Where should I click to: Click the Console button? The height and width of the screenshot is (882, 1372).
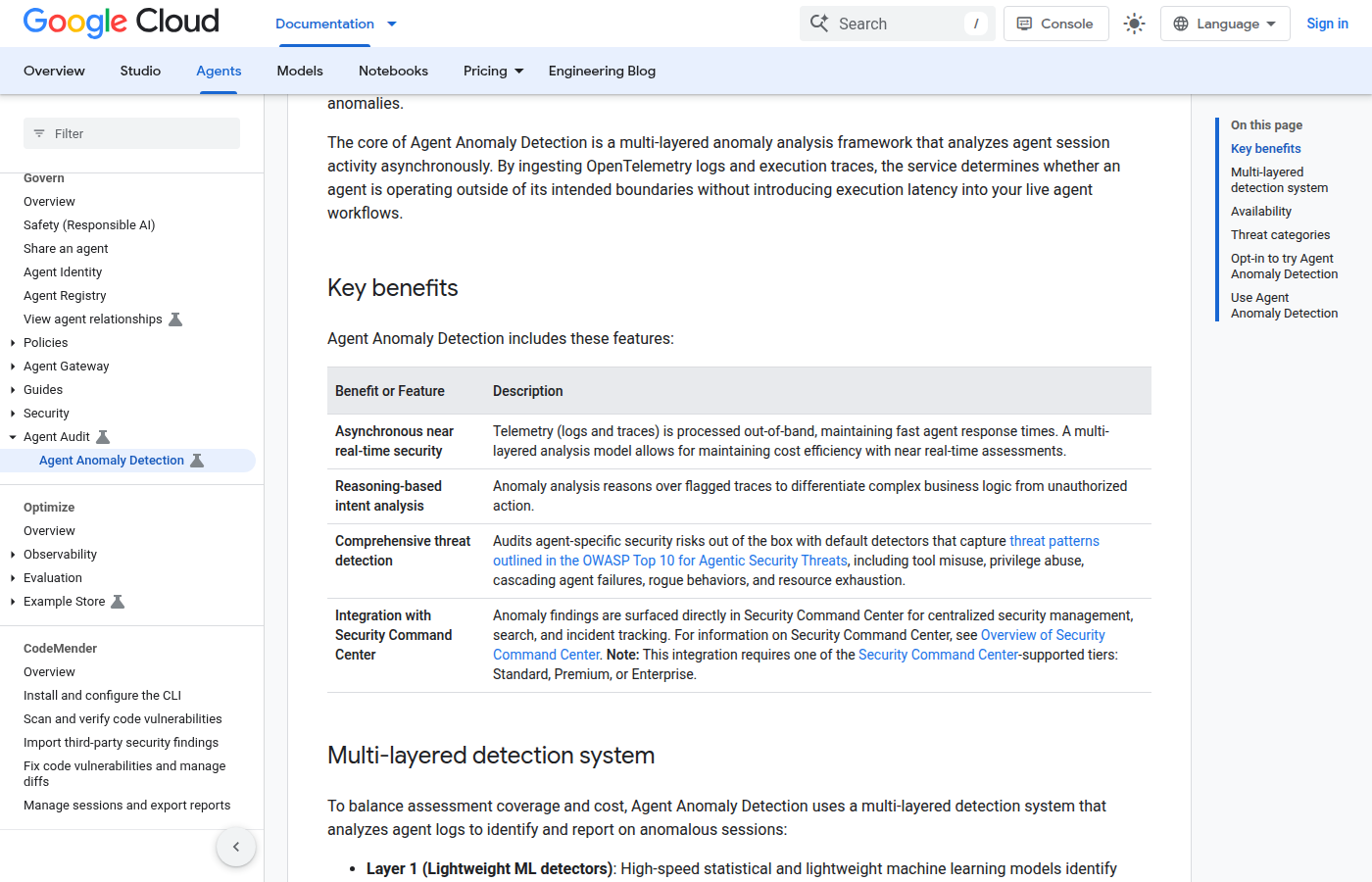1055,24
